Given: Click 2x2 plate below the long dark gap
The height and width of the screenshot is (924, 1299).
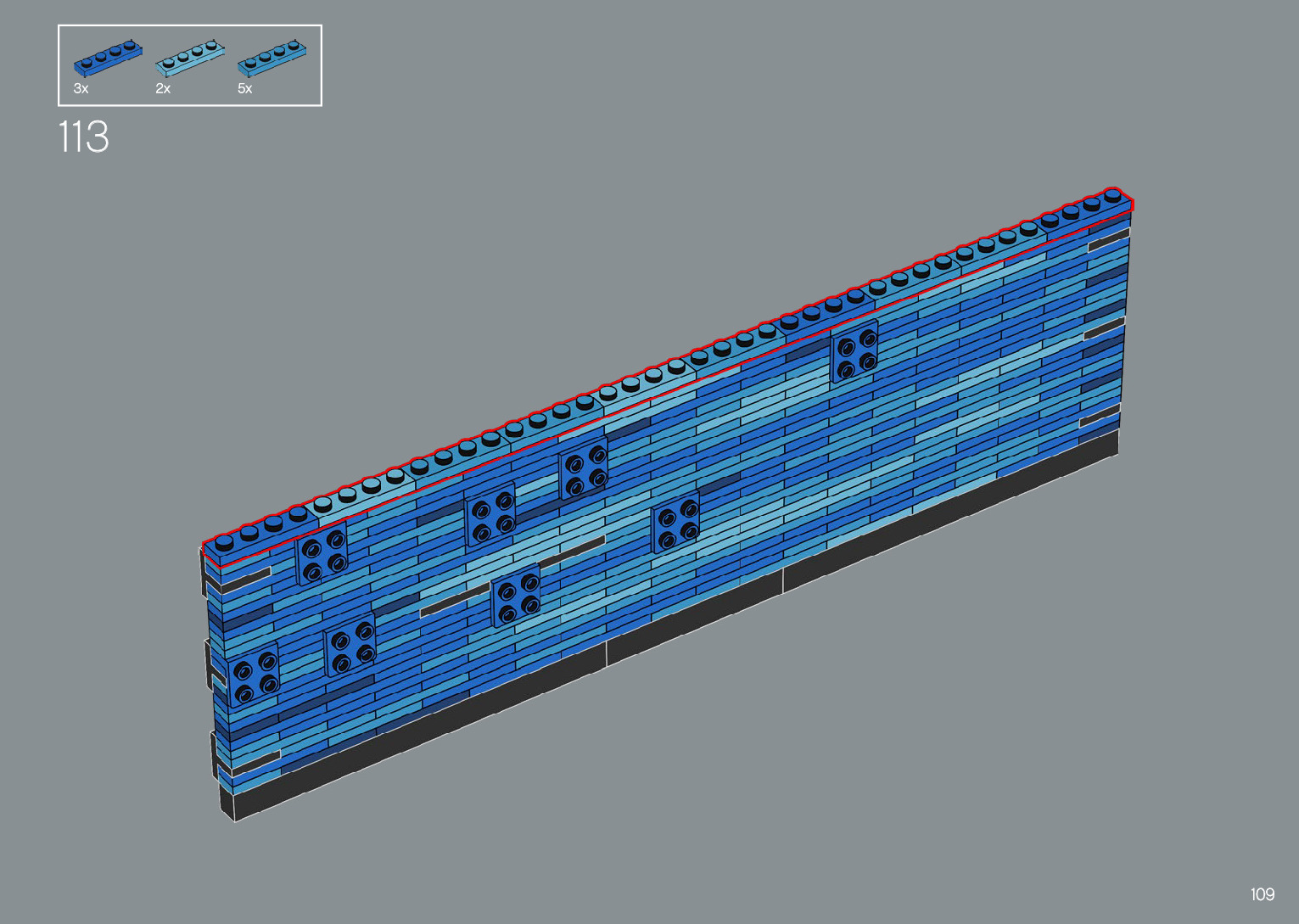Looking at the screenshot, I should (x=516, y=596).
